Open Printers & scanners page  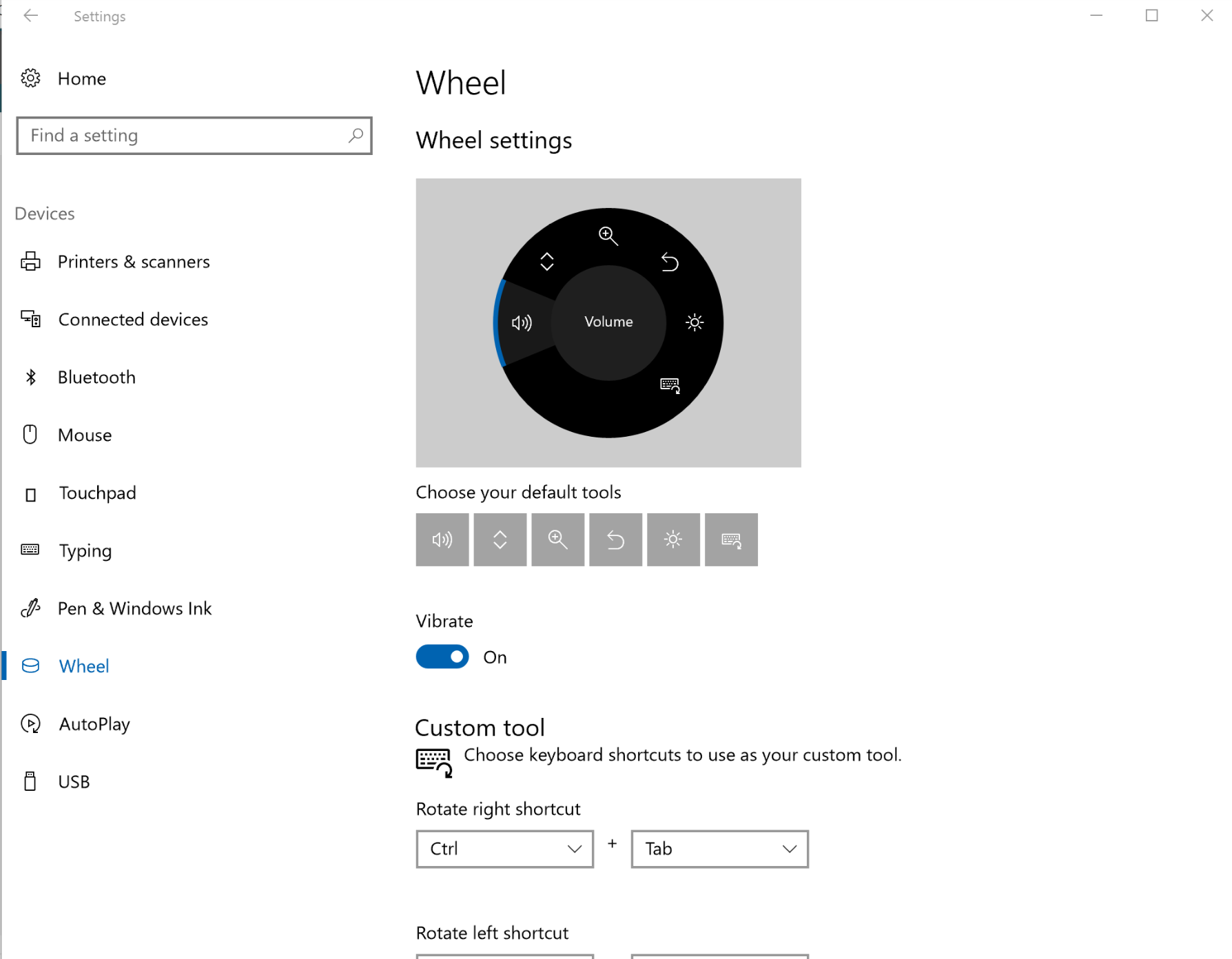(134, 262)
